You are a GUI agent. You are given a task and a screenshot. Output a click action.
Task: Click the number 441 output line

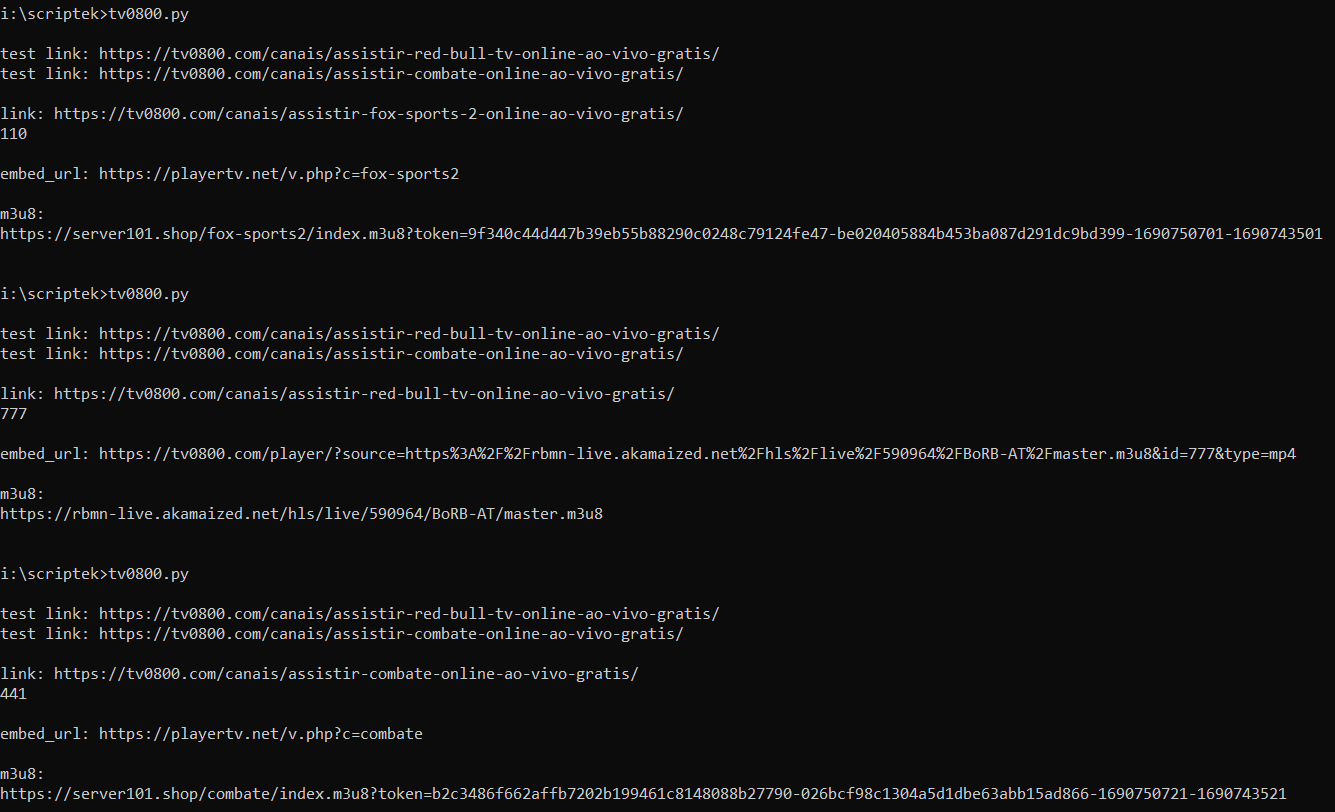click(14, 694)
